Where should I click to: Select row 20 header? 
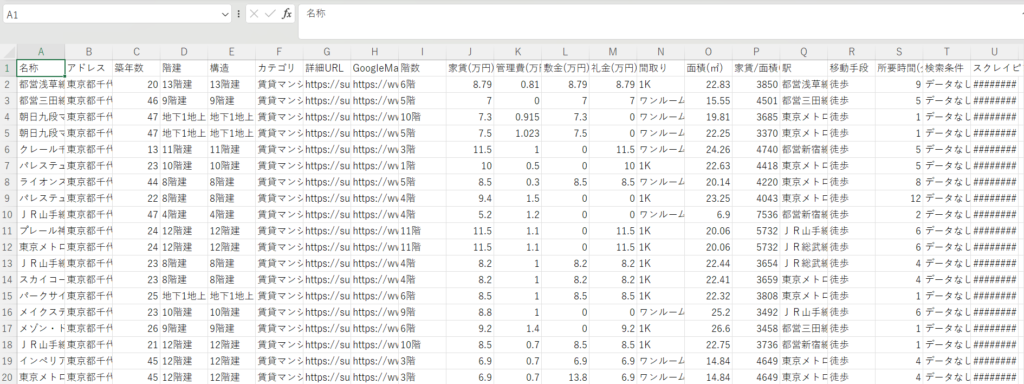(8, 377)
